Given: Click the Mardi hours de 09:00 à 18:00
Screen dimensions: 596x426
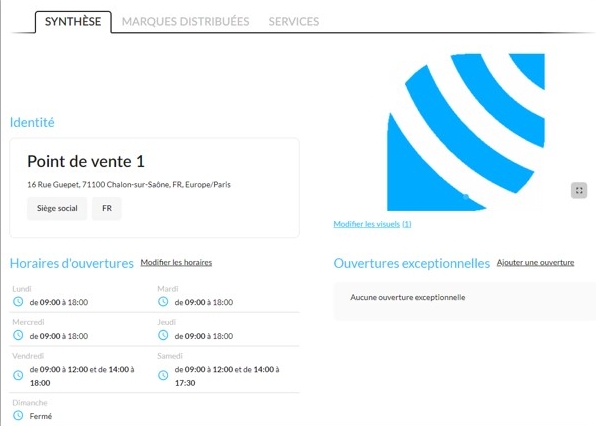Looking at the screenshot, I should click(x=204, y=302).
